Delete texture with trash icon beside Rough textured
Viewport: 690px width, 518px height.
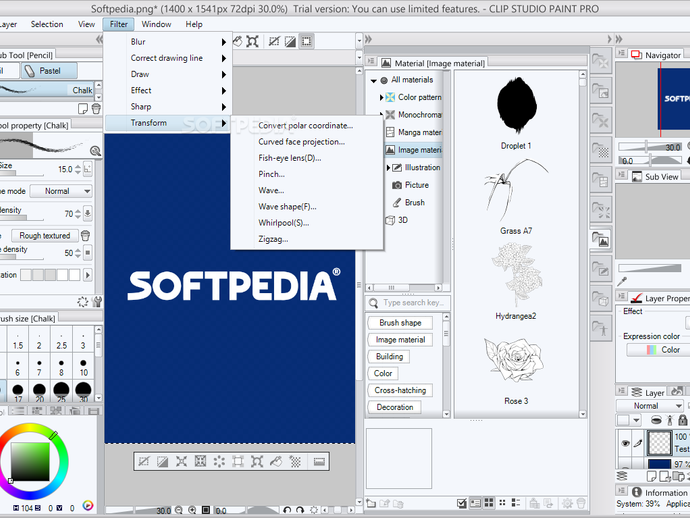click(x=85, y=236)
